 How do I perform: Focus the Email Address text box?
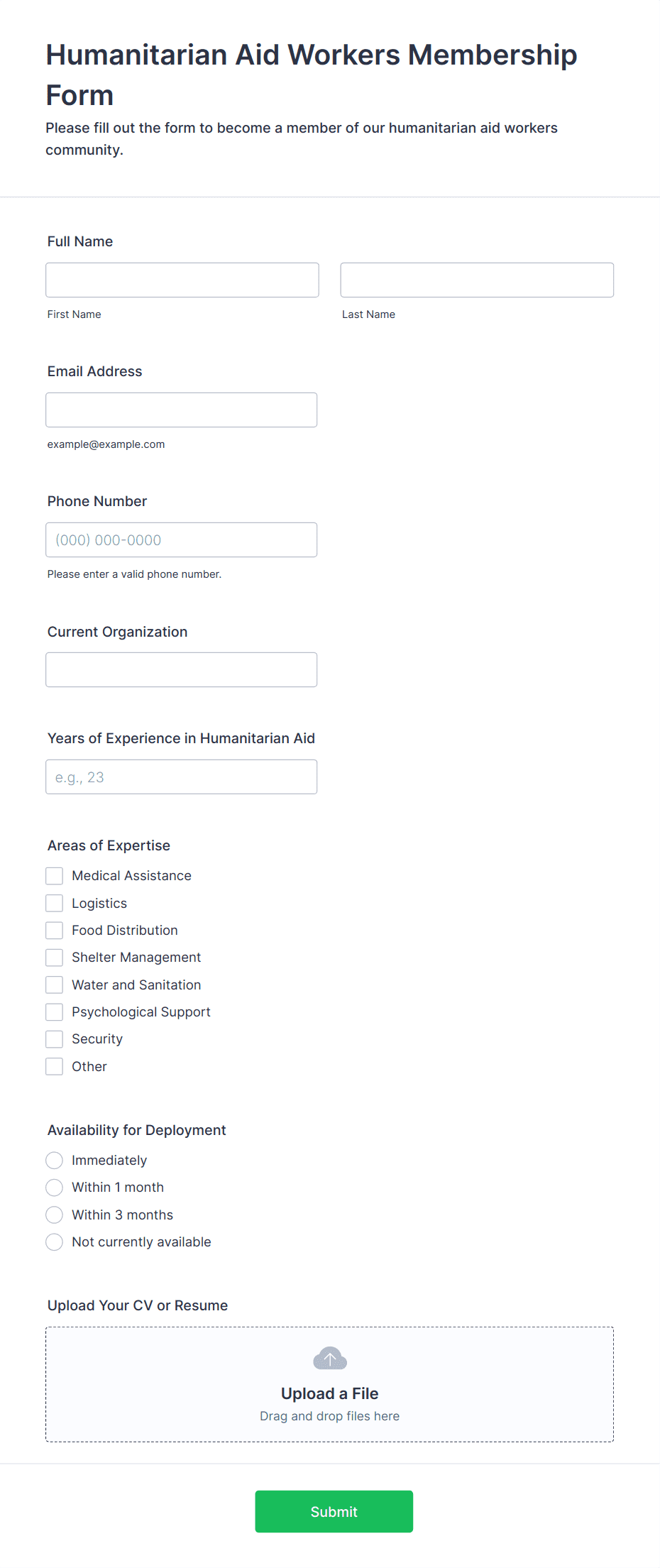click(x=182, y=410)
